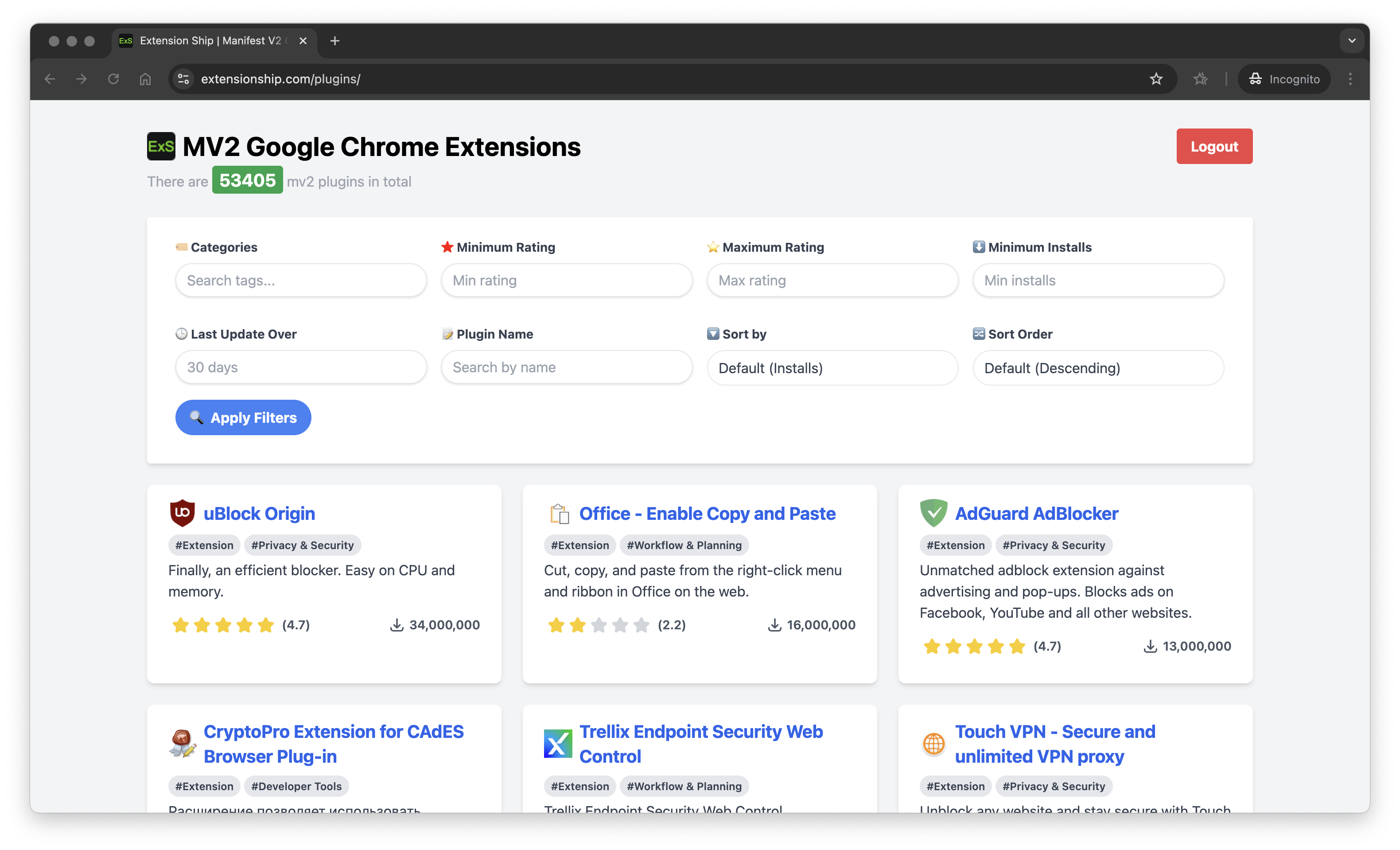Bookmark this page with star icon
This screenshot has height=850, width=1400.
(x=1156, y=79)
